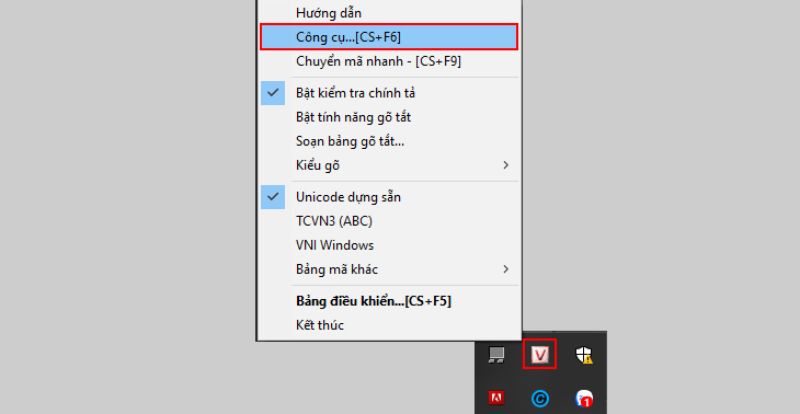
Task: Open the Unikey tray icon
Action: tap(539, 354)
